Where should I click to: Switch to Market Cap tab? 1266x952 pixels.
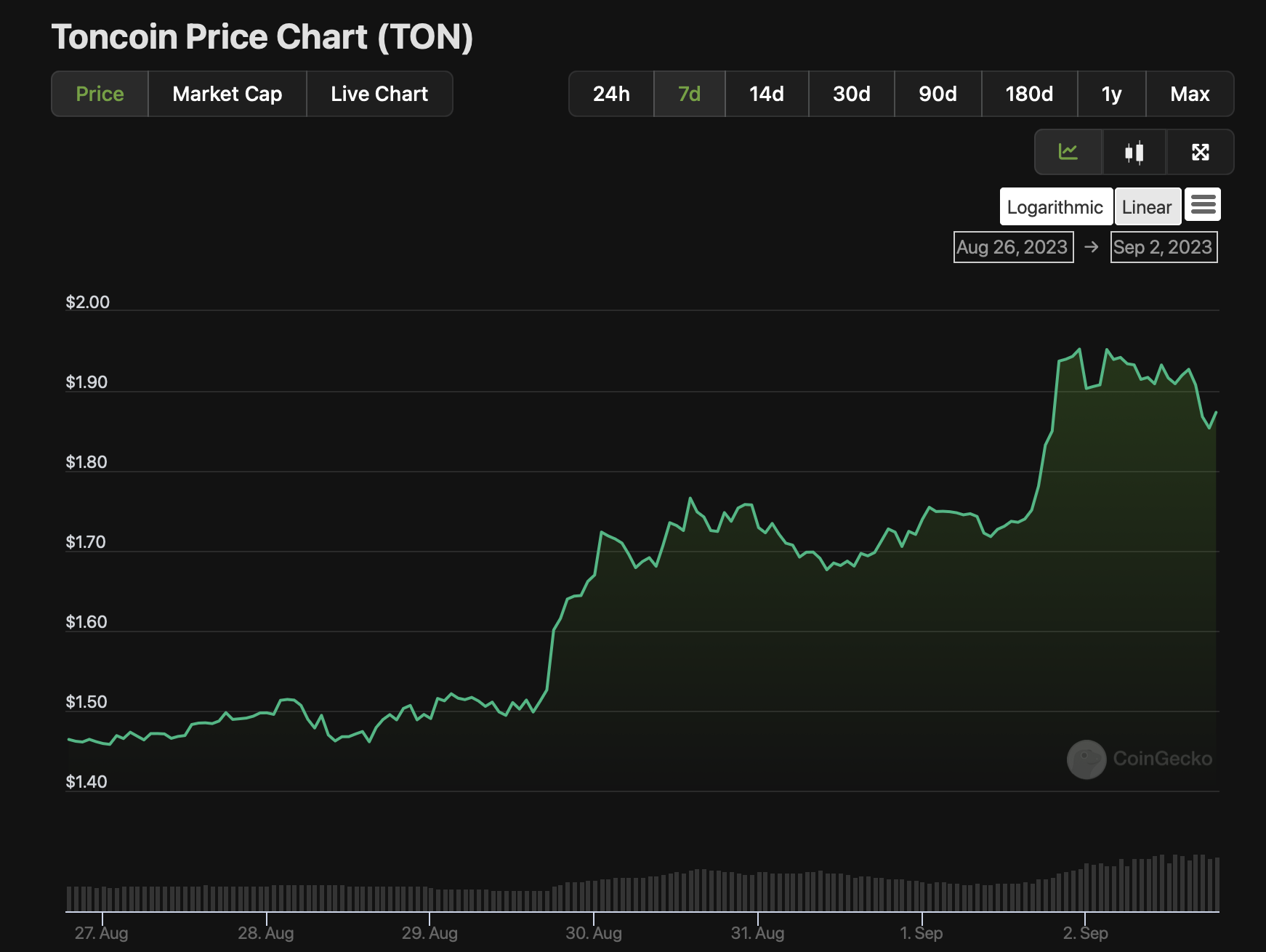[x=227, y=94]
